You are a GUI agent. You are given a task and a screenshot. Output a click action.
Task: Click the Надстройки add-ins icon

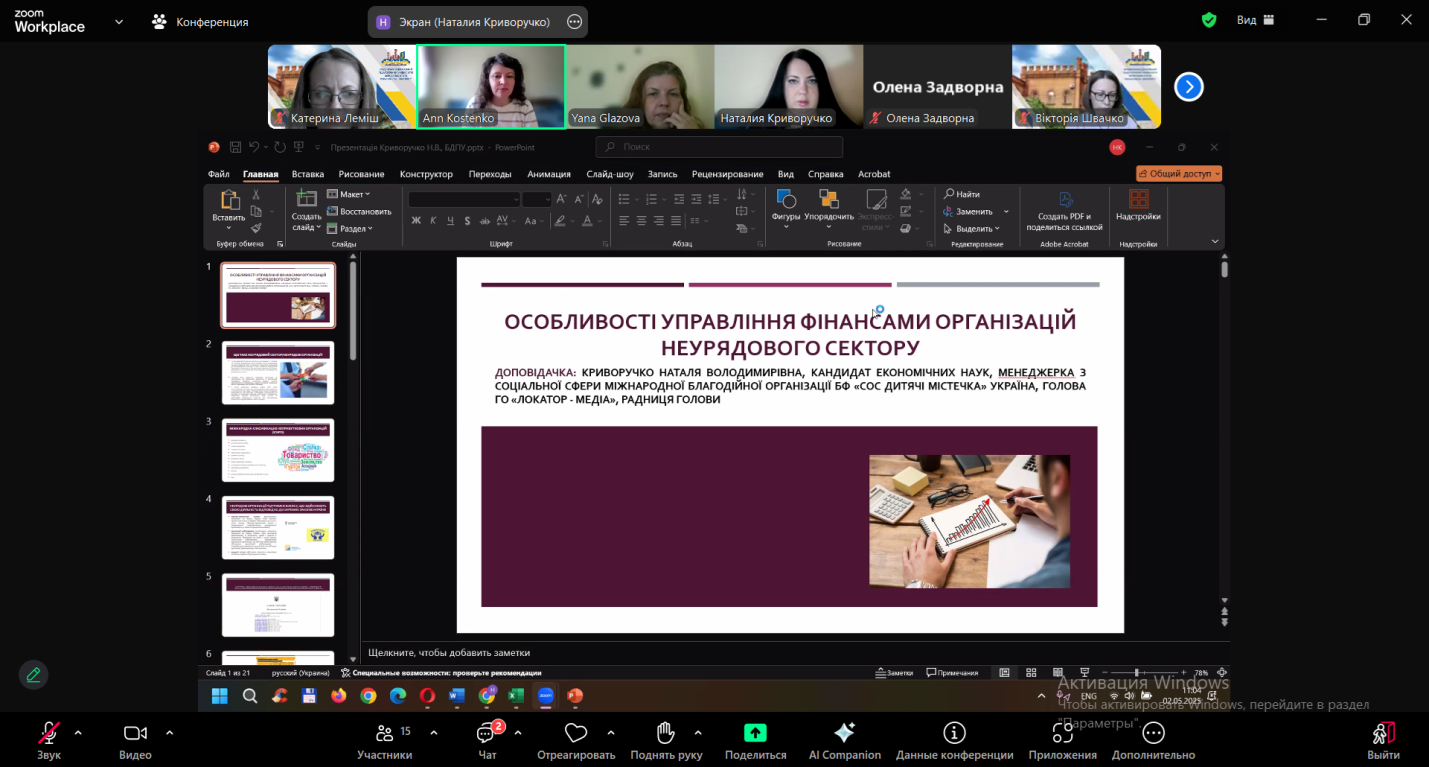(x=1138, y=199)
